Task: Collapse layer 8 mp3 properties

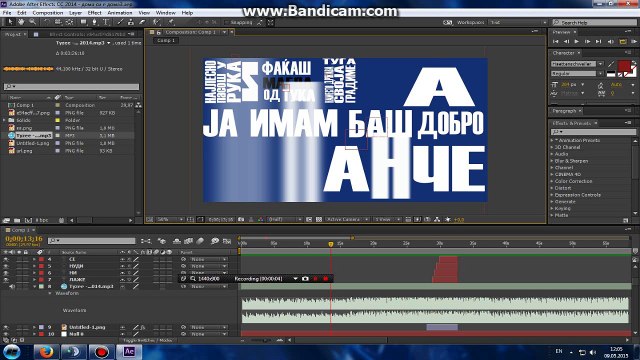Action: tap(34, 287)
